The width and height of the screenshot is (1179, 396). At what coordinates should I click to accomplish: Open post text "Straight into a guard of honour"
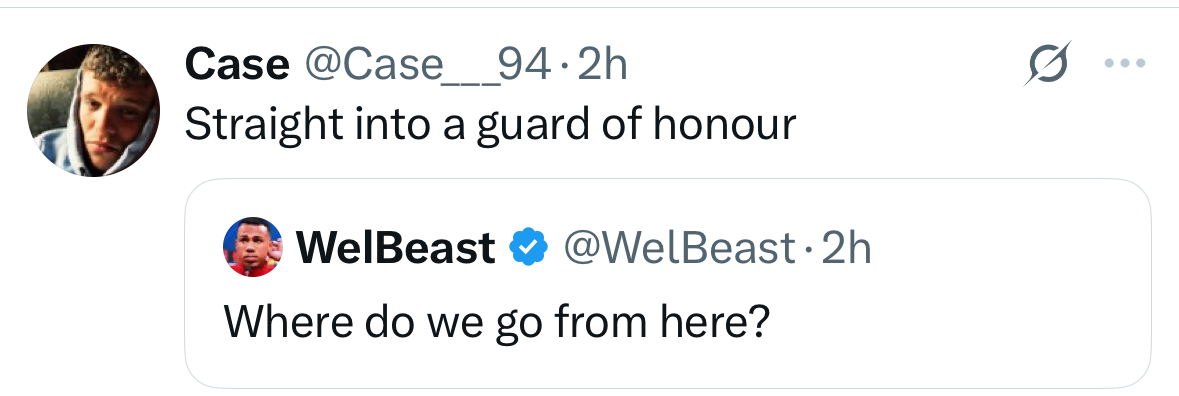pyautogui.click(x=490, y=125)
